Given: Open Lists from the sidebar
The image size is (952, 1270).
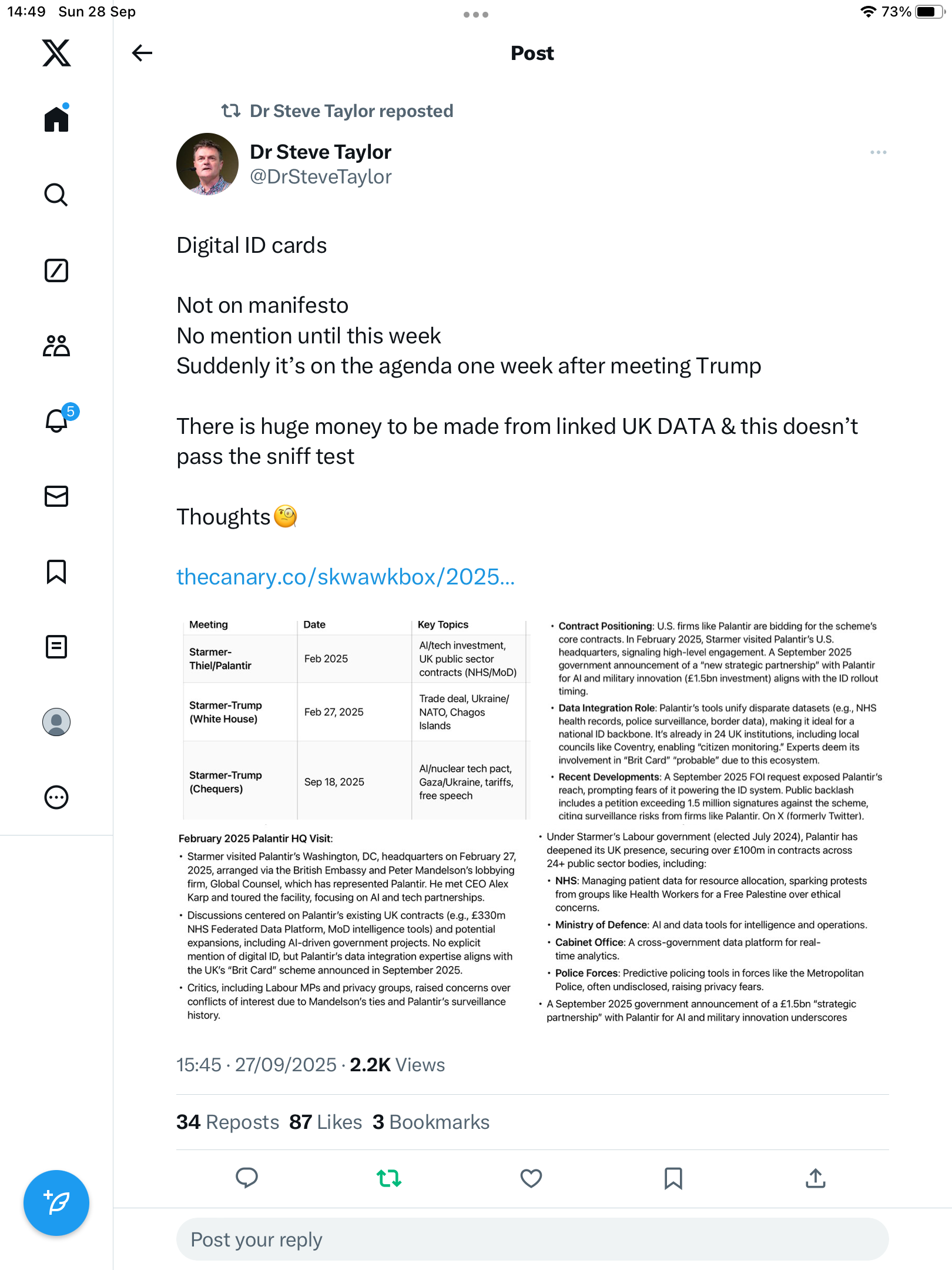Looking at the screenshot, I should (x=56, y=647).
